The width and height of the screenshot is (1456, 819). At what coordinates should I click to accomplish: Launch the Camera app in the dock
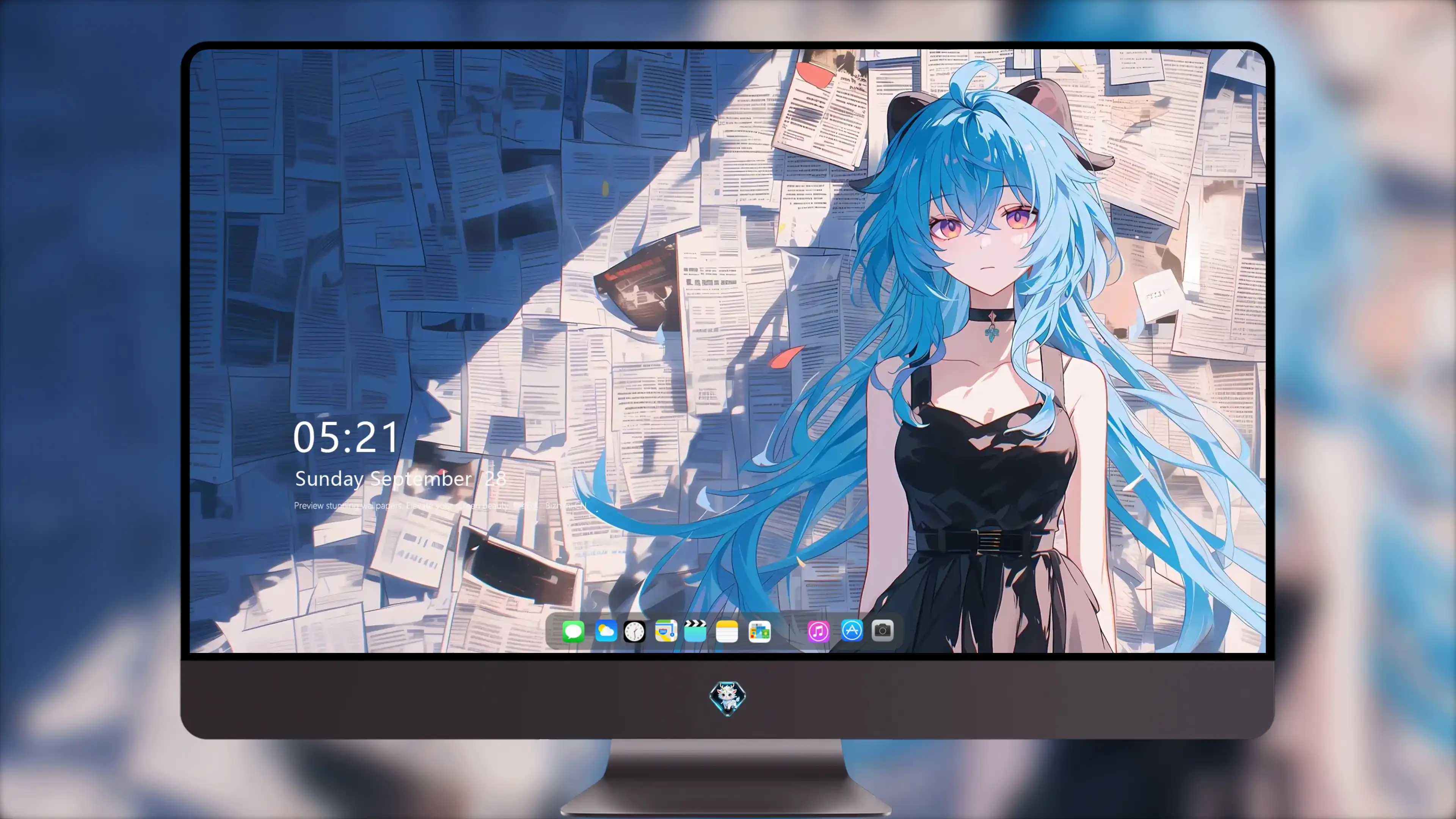(882, 630)
